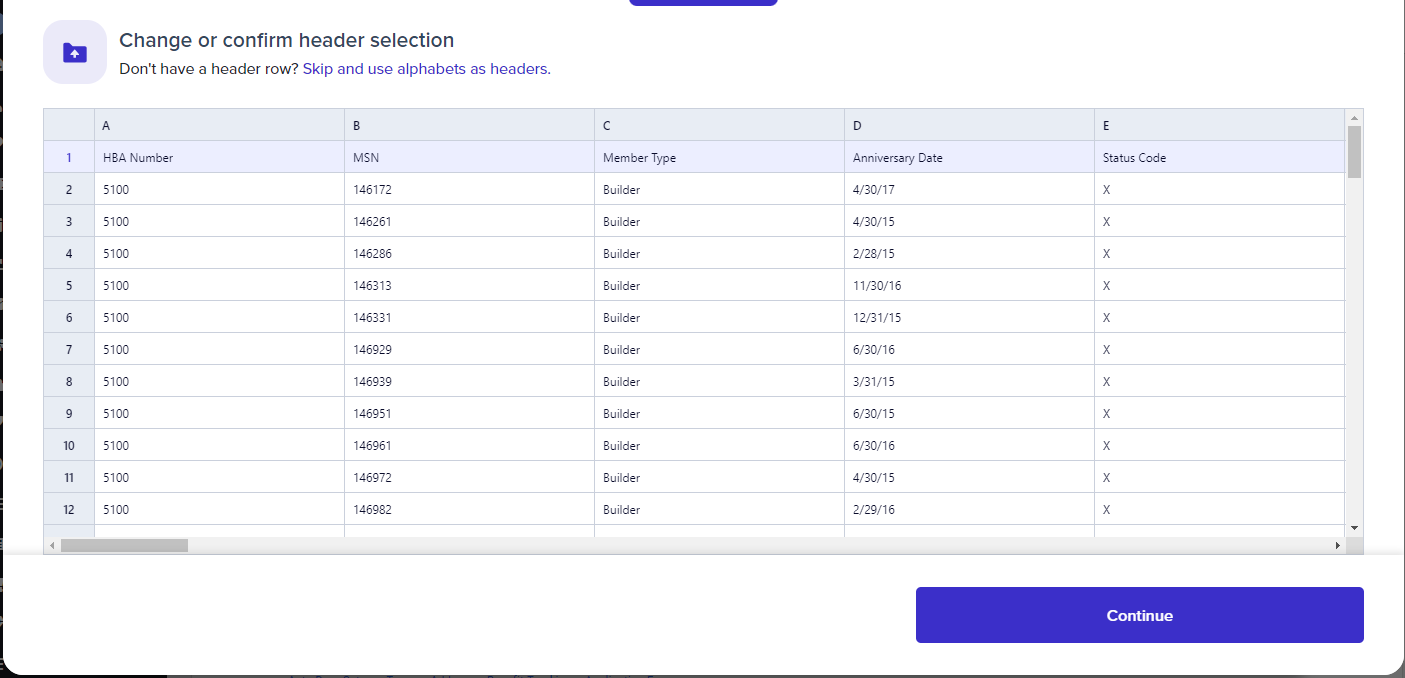Click anniversary date 2/28/15
The height and width of the screenshot is (678, 1405).
click(x=969, y=253)
